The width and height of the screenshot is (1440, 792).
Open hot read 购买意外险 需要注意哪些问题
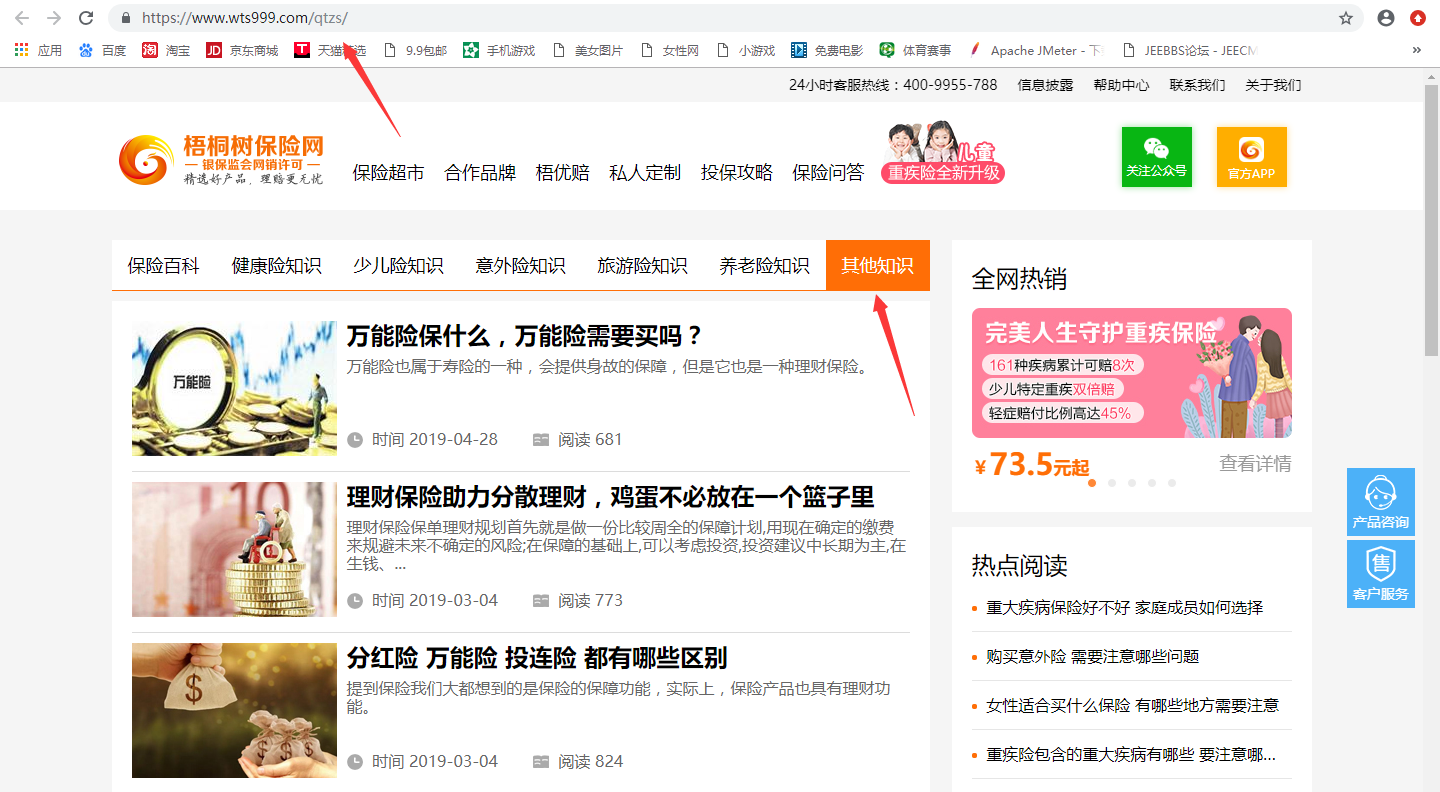click(x=1092, y=657)
